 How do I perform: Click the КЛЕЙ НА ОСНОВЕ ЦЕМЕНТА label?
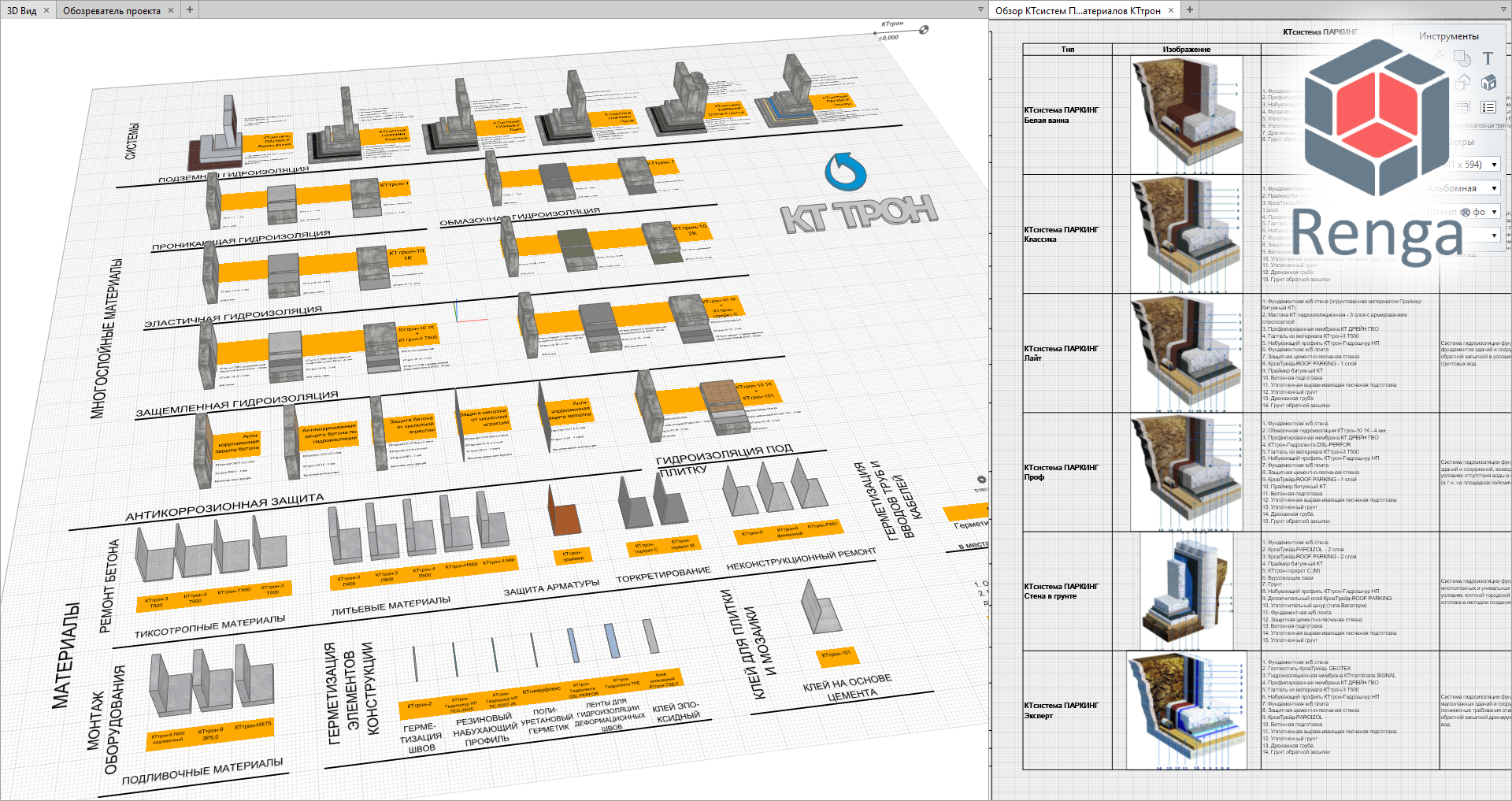click(x=849, y=688)
